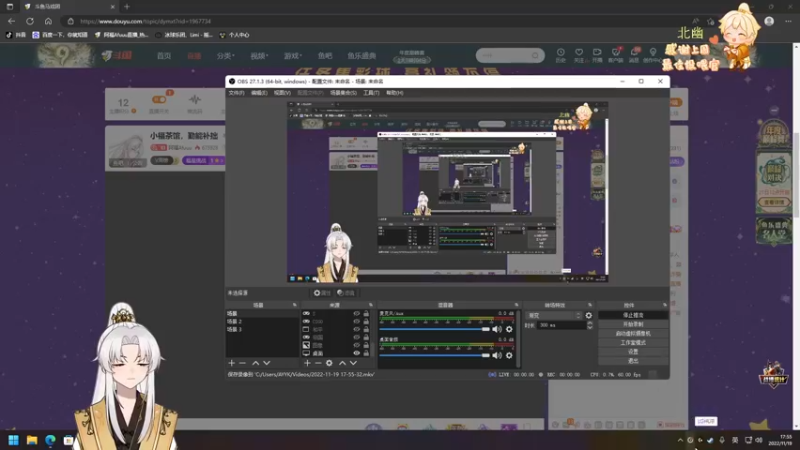Open scene transition properties gear icon

click(589, 315)
